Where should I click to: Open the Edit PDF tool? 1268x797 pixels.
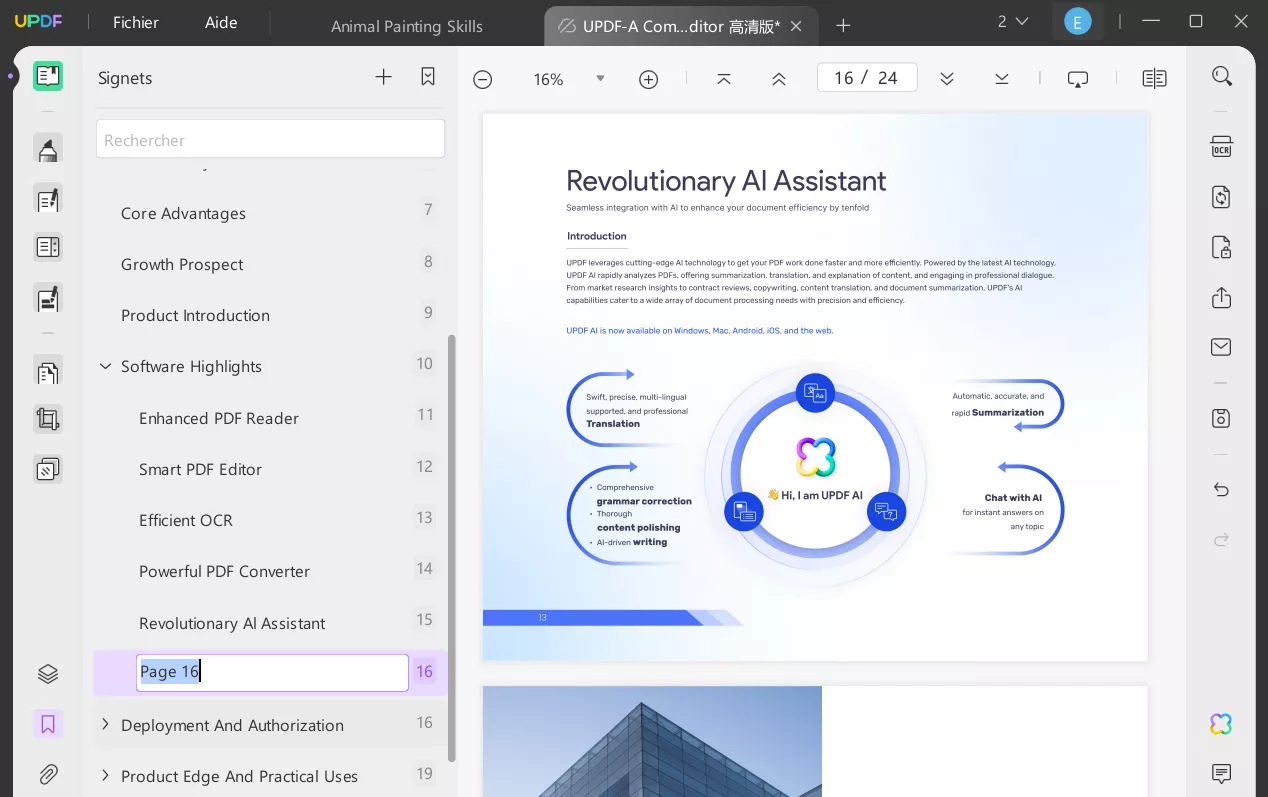click(48, 198)
